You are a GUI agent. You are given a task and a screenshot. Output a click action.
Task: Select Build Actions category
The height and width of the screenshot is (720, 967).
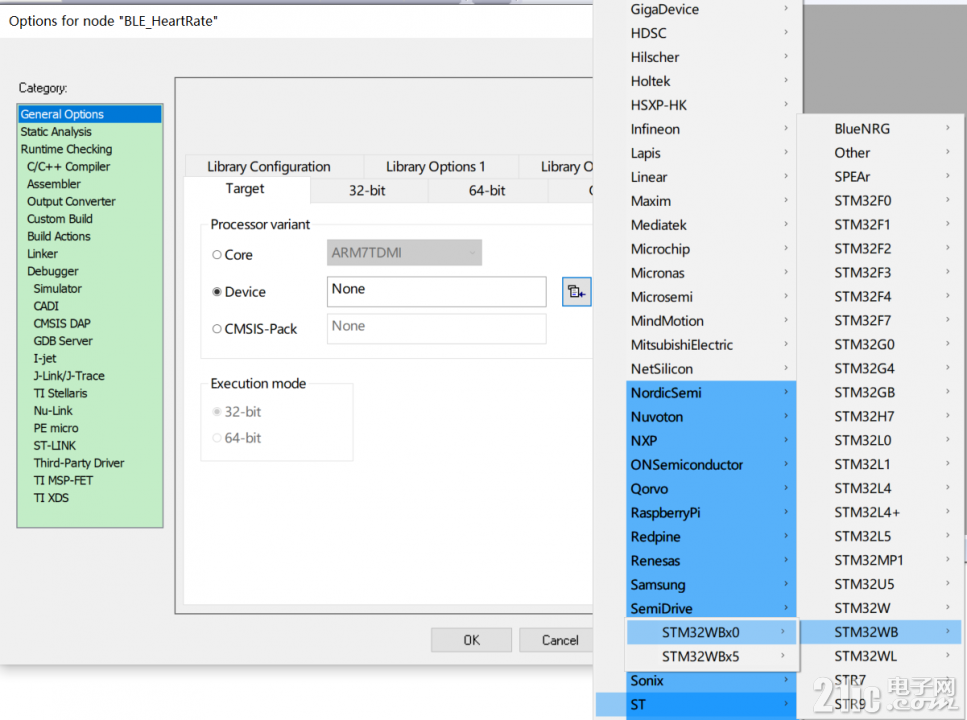[x=90, y=236]
